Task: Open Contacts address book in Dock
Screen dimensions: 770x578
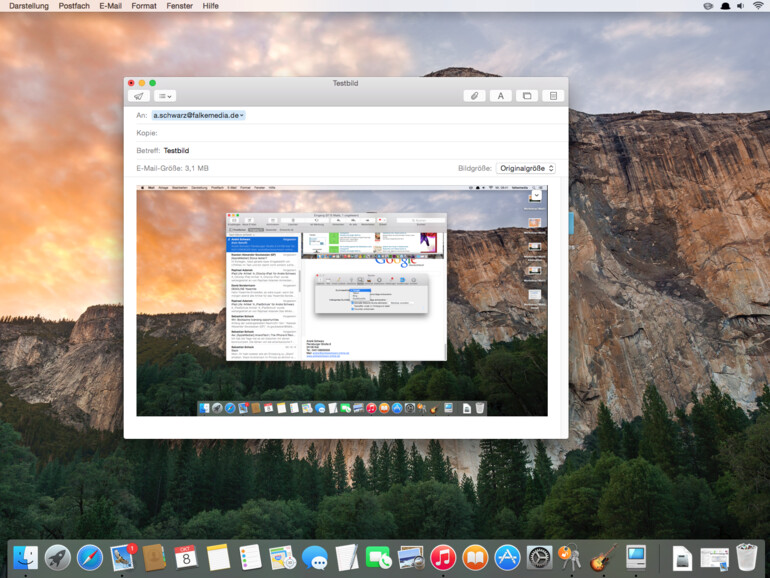Action: pyautogui.click(x=154, y=558)
